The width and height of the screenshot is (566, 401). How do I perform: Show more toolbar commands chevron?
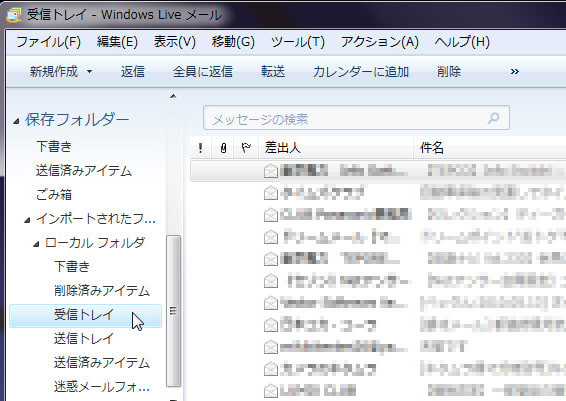pos(515,71)
